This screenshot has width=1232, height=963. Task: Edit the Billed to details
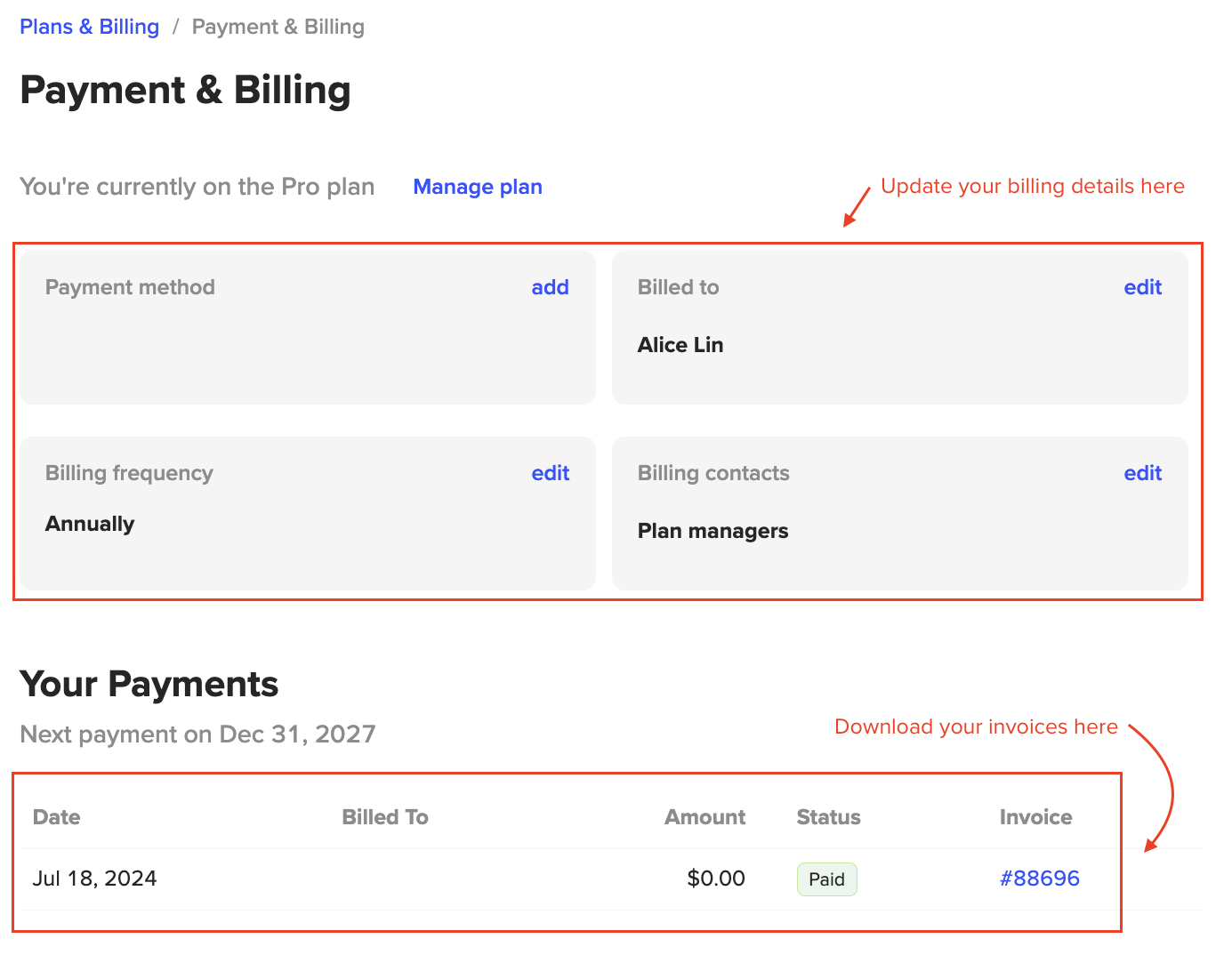point(1142,287)
